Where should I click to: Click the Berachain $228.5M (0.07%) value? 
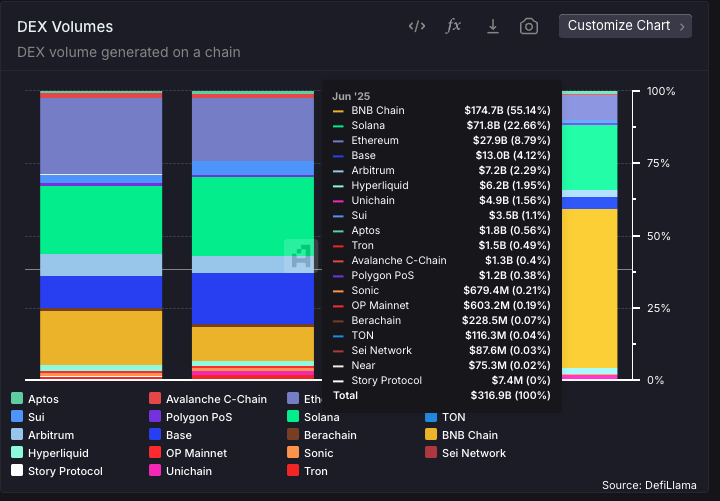pos(506,320)
